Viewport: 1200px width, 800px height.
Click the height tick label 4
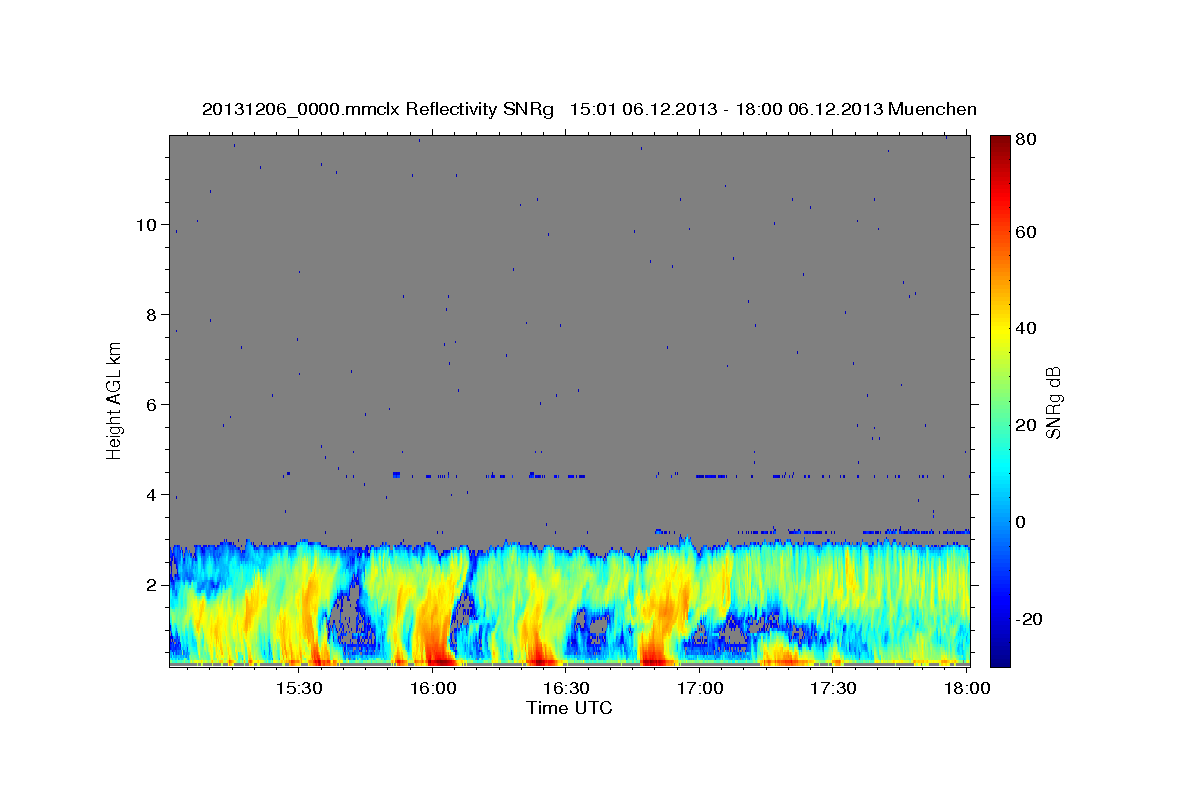click(x=151, y=495)
